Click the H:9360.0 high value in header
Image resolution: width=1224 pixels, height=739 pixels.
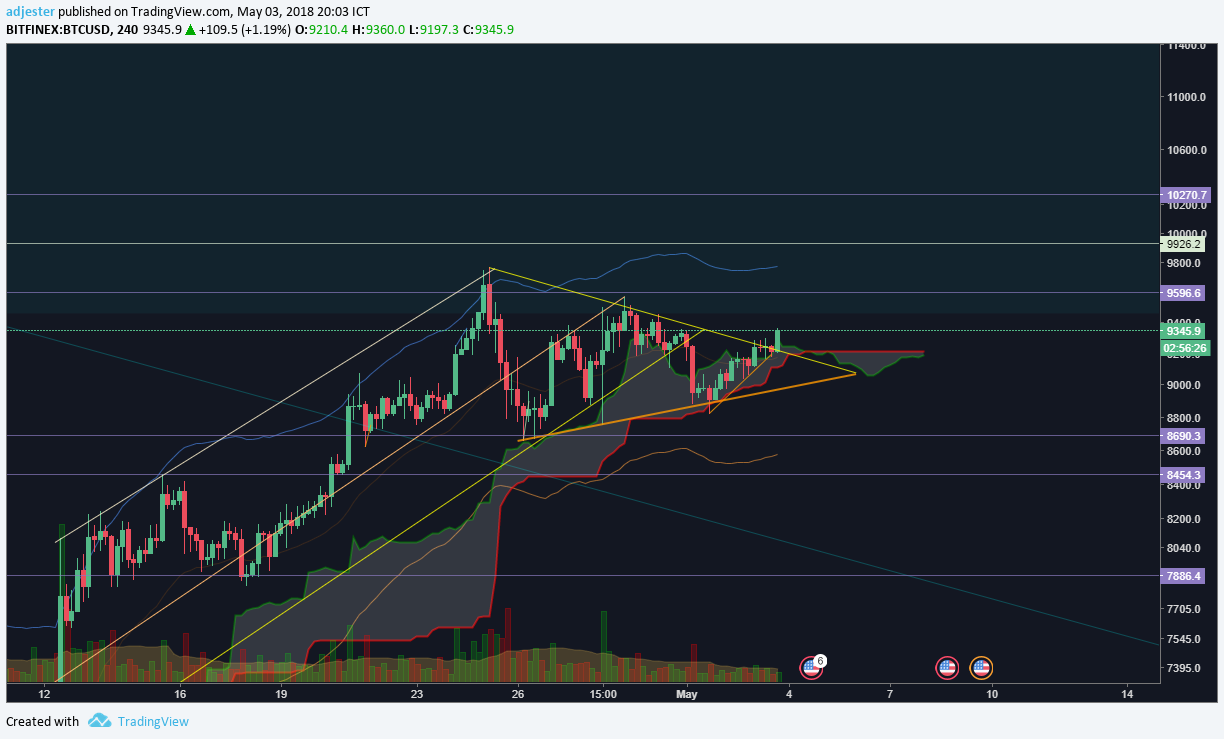(x=378, y=30)
